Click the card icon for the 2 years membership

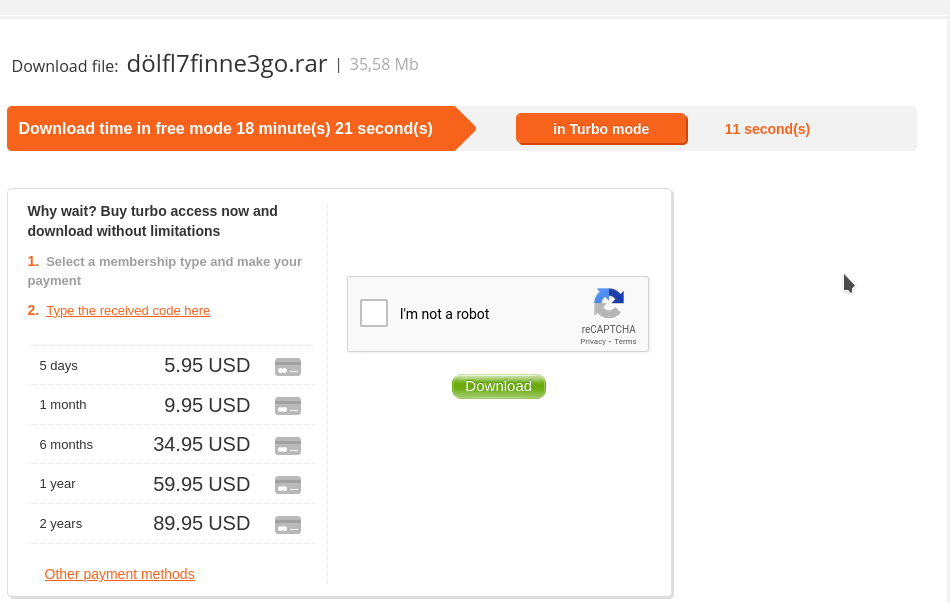288,524
